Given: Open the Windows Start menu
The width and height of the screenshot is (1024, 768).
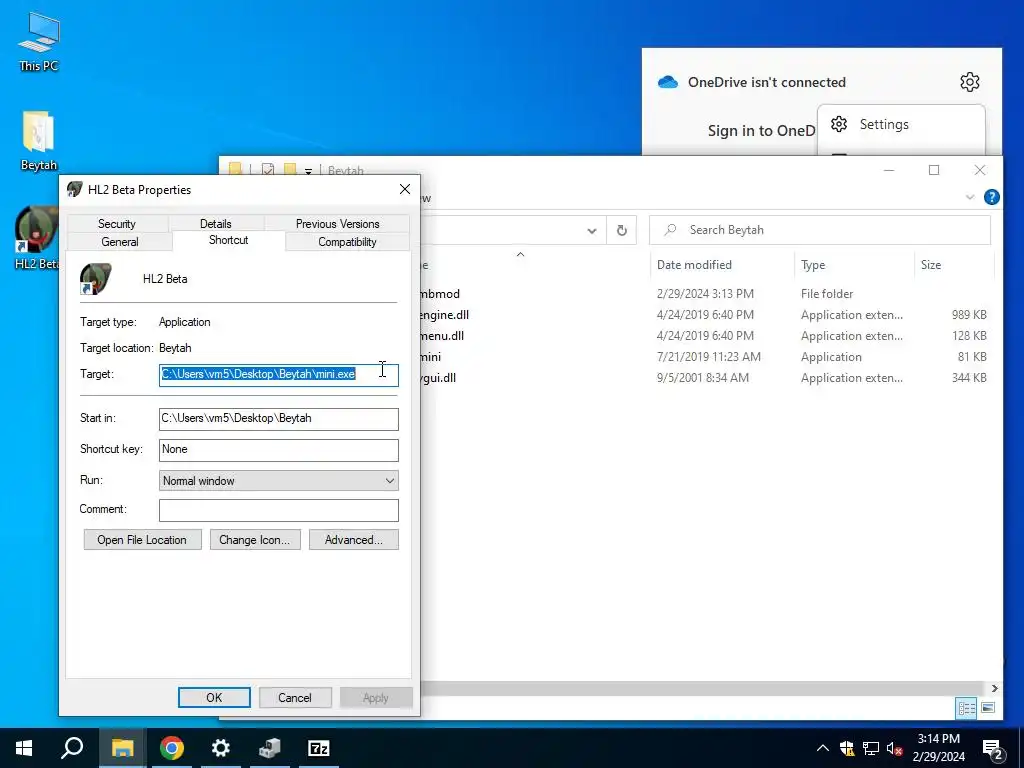Looking at the screenshot, I should tap(24, 748).
